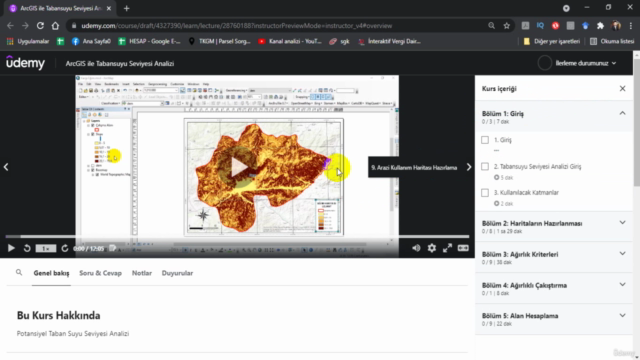Open lecture 2. Tabansuyu Seviyesi Analizi Giriş

coord(537,167)
